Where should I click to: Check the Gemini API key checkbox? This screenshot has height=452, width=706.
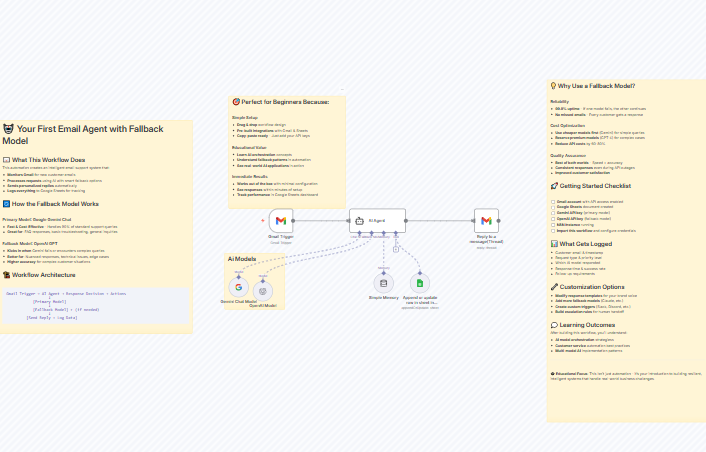tap(553, 213)
